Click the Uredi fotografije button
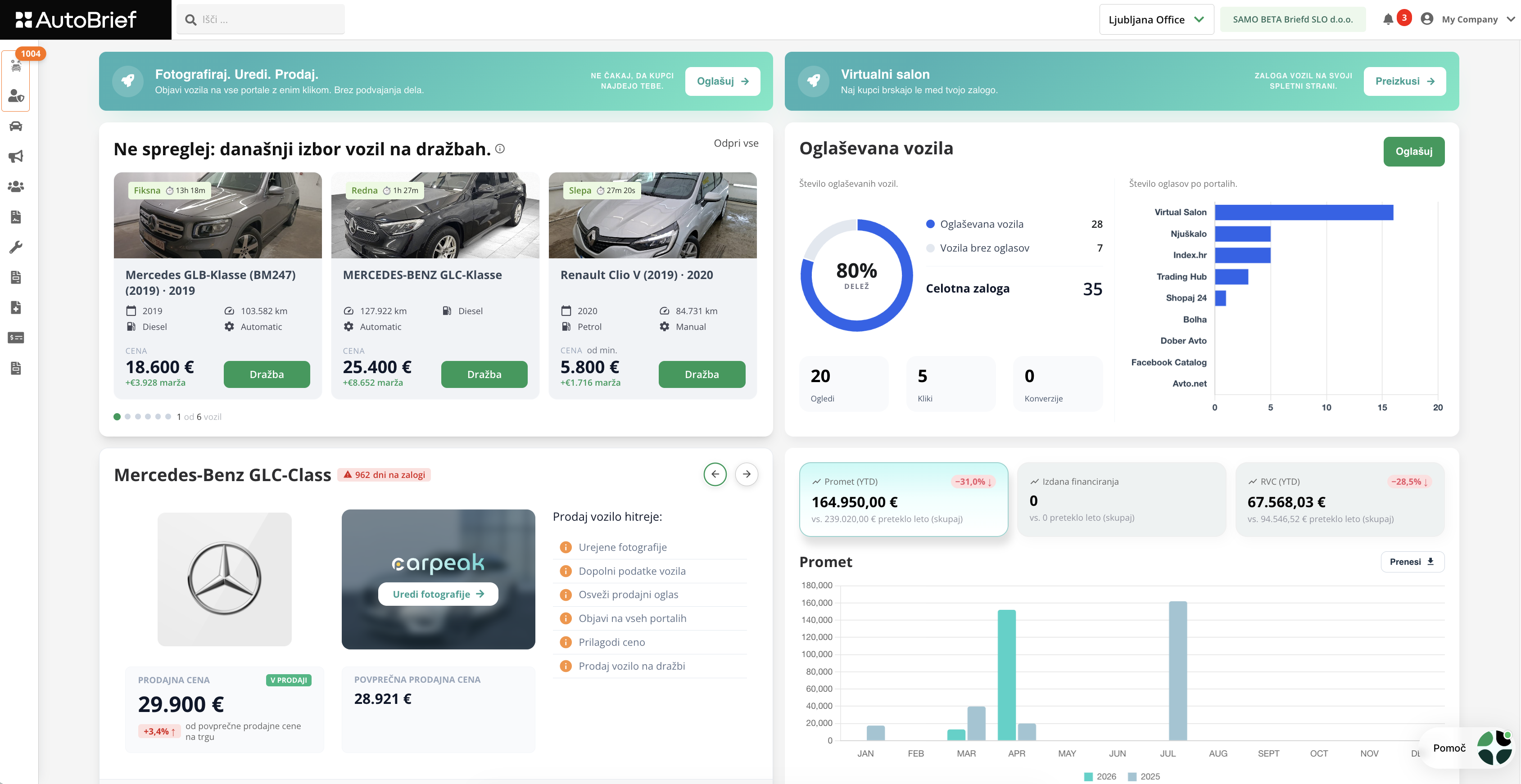The width and height of the screenshot is (1521, 784). [x=438, y=594]
